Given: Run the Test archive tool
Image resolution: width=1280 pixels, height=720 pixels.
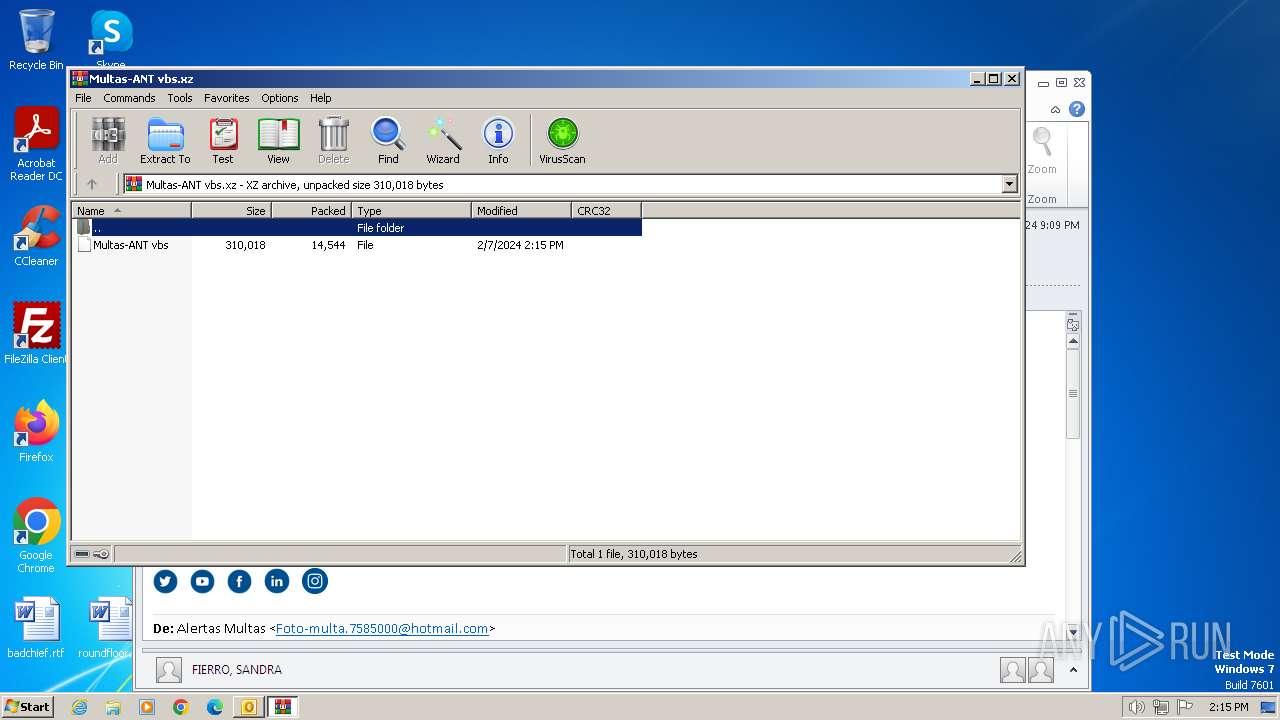Looking at the screenshot, I should [x=223, y=141].
